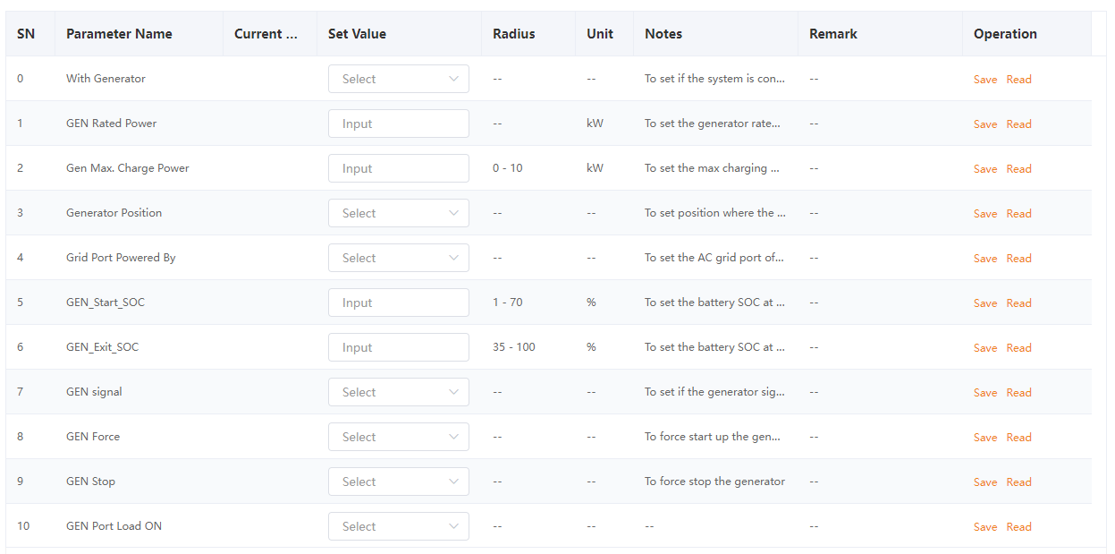Save the GEN_Exit_SOC parameter
1115x554 pixels.
coord(985,348)
